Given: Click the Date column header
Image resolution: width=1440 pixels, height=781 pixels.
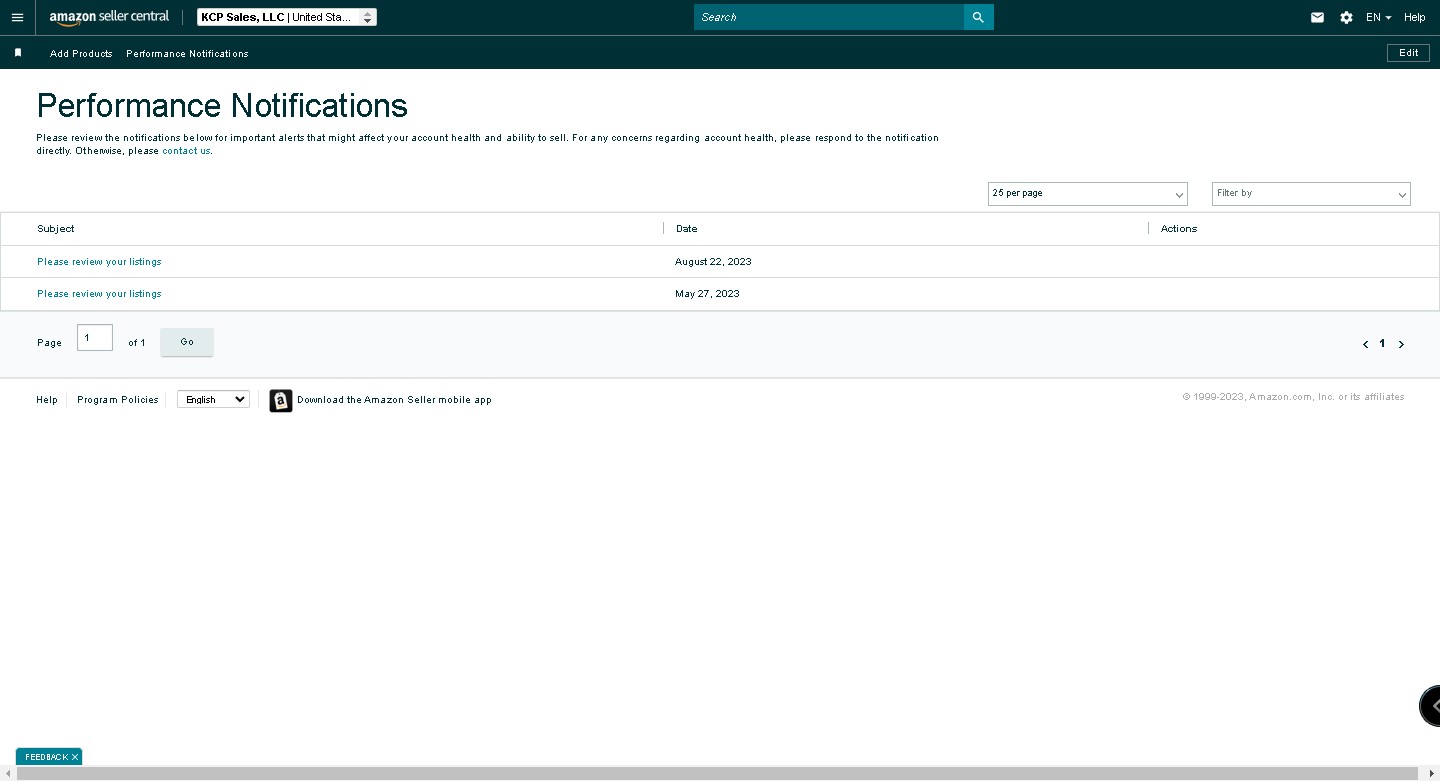Looking at the screenshot, I should (687, 229).
